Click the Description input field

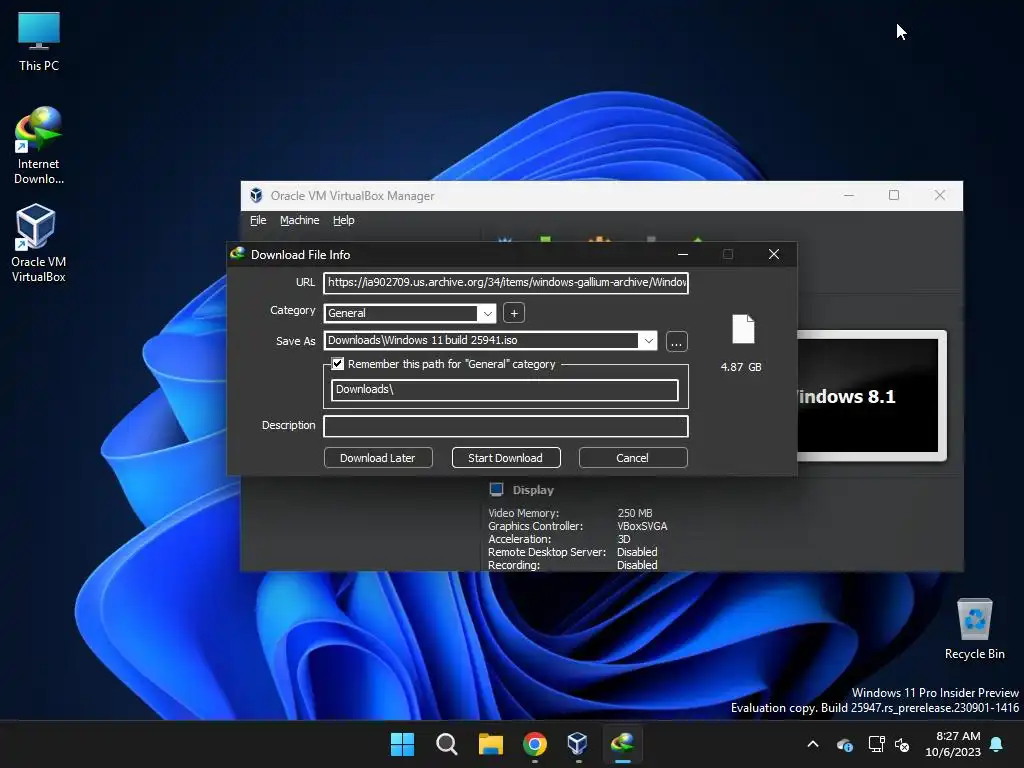point(506,426)
